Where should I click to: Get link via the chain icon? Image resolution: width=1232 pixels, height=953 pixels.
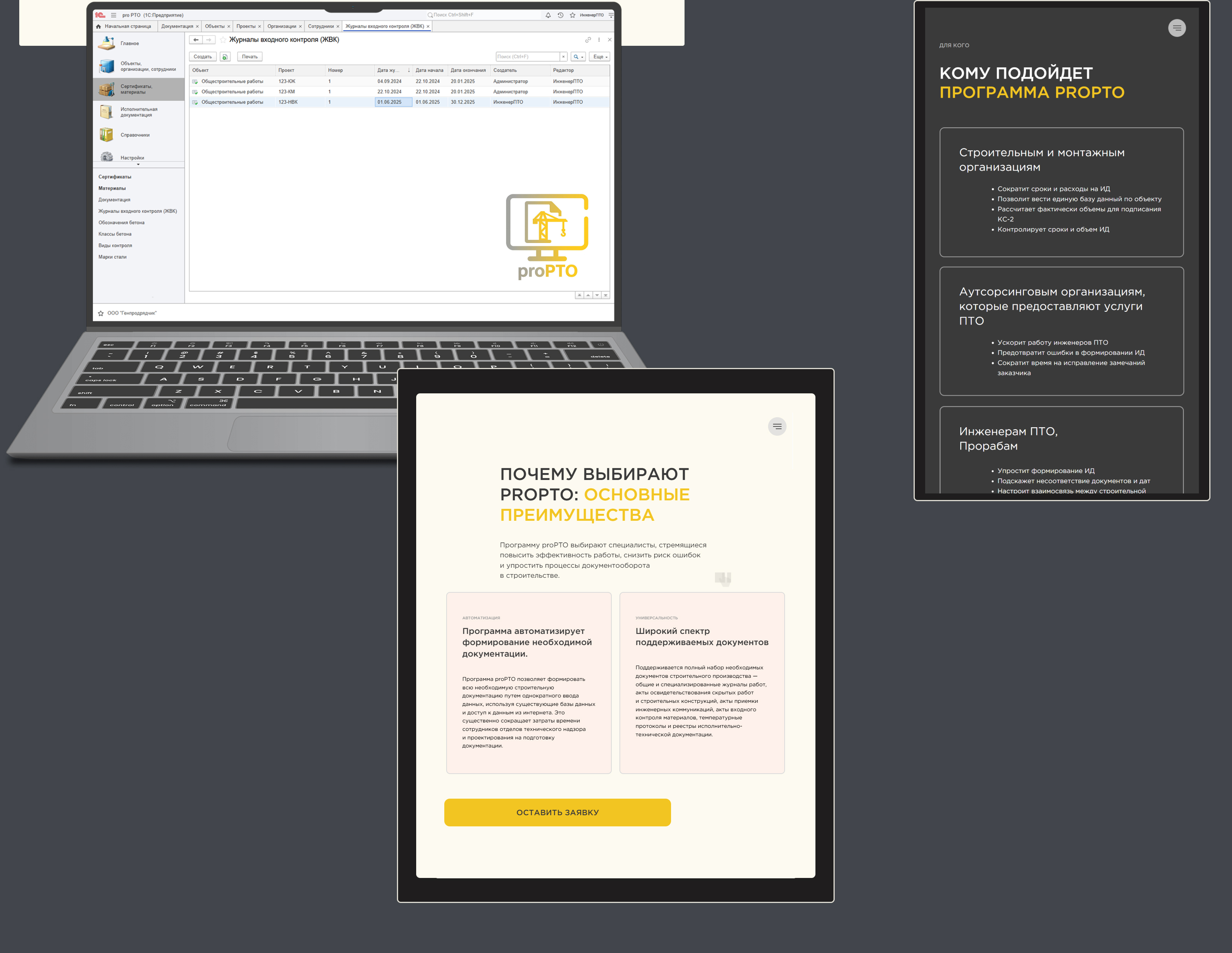(x=588, y=40)
